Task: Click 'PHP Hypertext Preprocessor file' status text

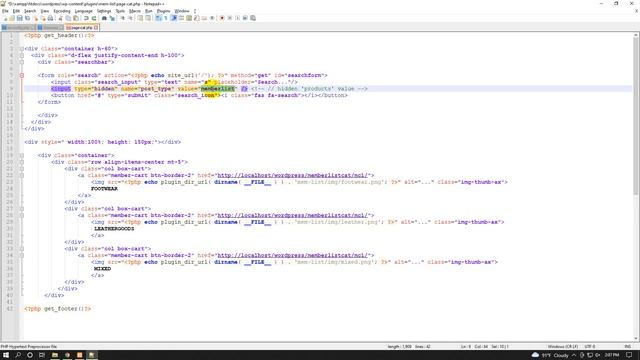Action: 29,347
